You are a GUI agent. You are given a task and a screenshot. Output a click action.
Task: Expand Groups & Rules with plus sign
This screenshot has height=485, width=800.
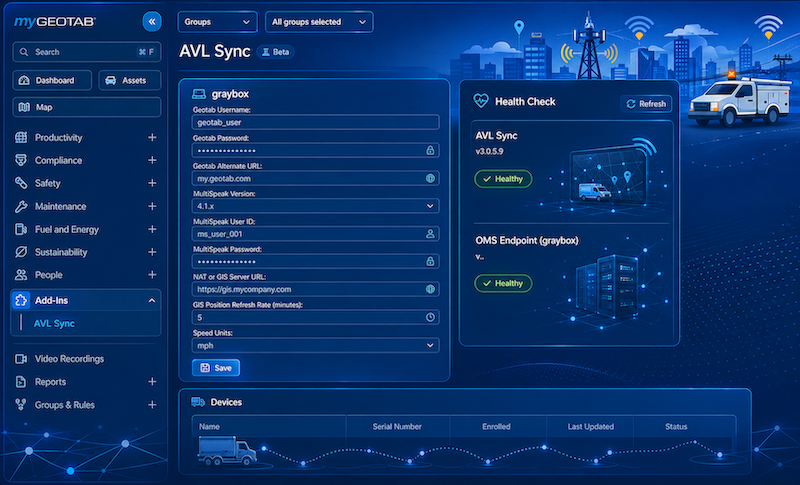click(152, 404)
